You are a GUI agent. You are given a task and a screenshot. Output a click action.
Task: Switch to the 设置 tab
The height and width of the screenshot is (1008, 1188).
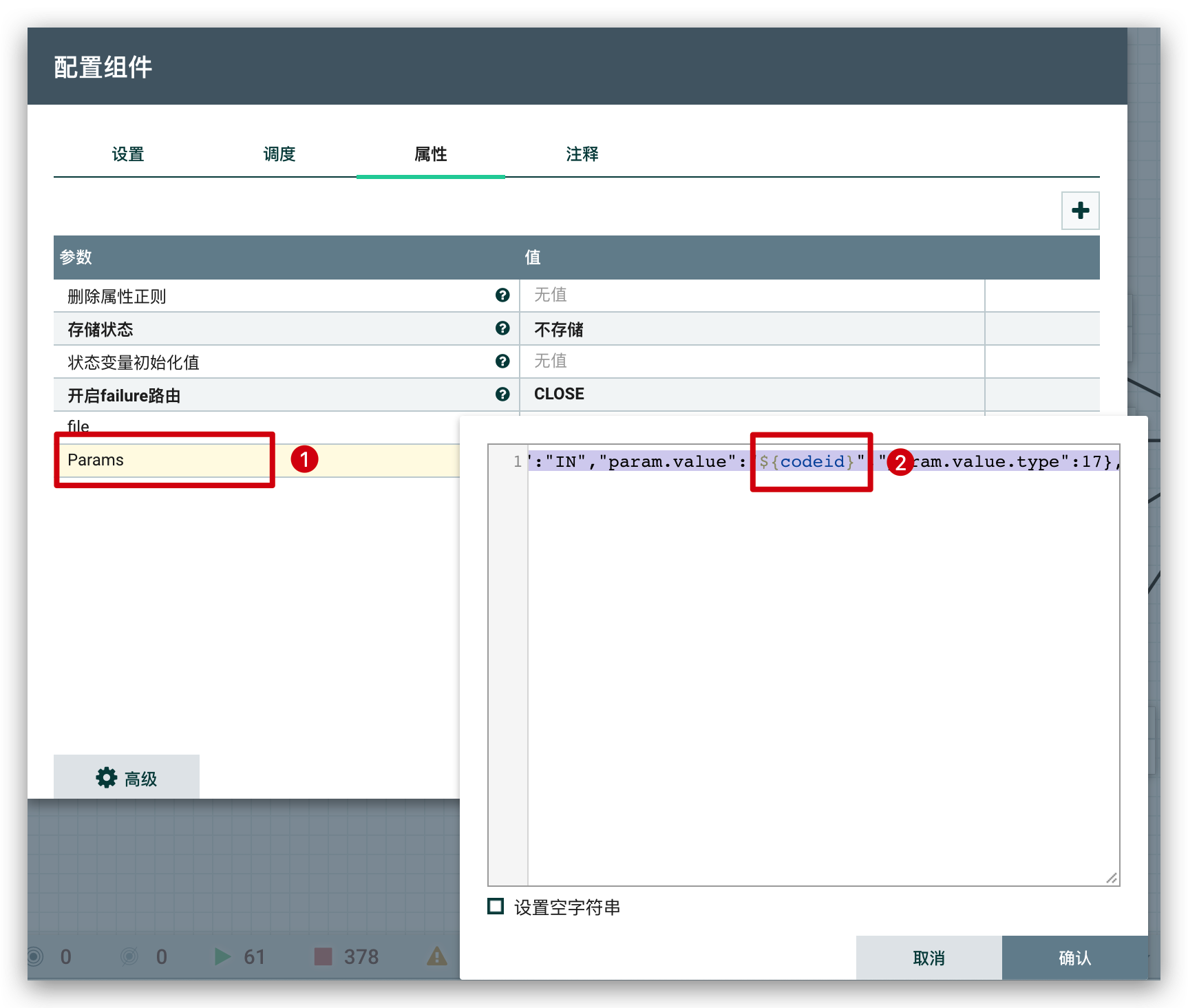coord(128,154)
